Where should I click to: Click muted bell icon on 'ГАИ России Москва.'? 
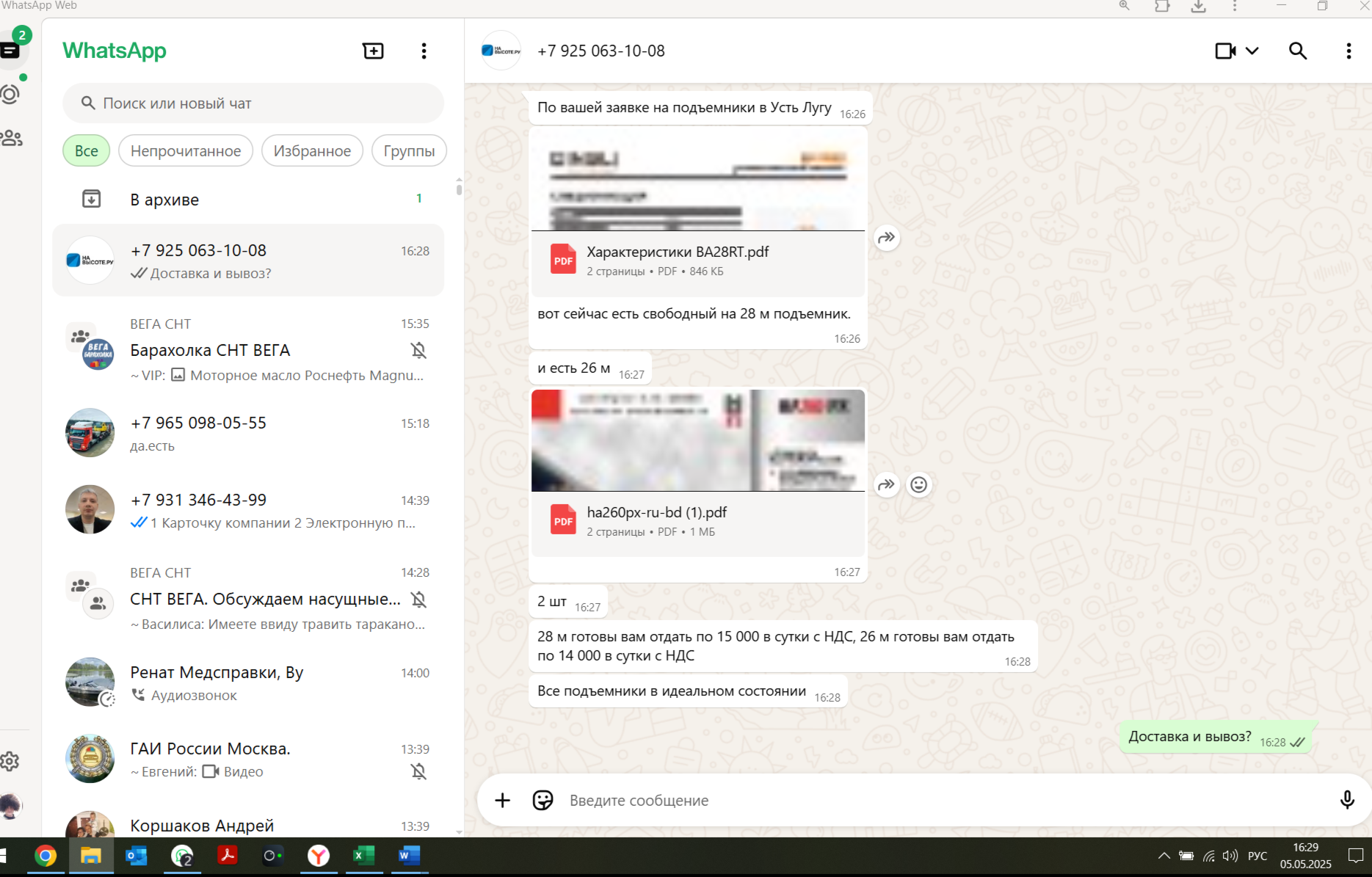click(418, 771)
